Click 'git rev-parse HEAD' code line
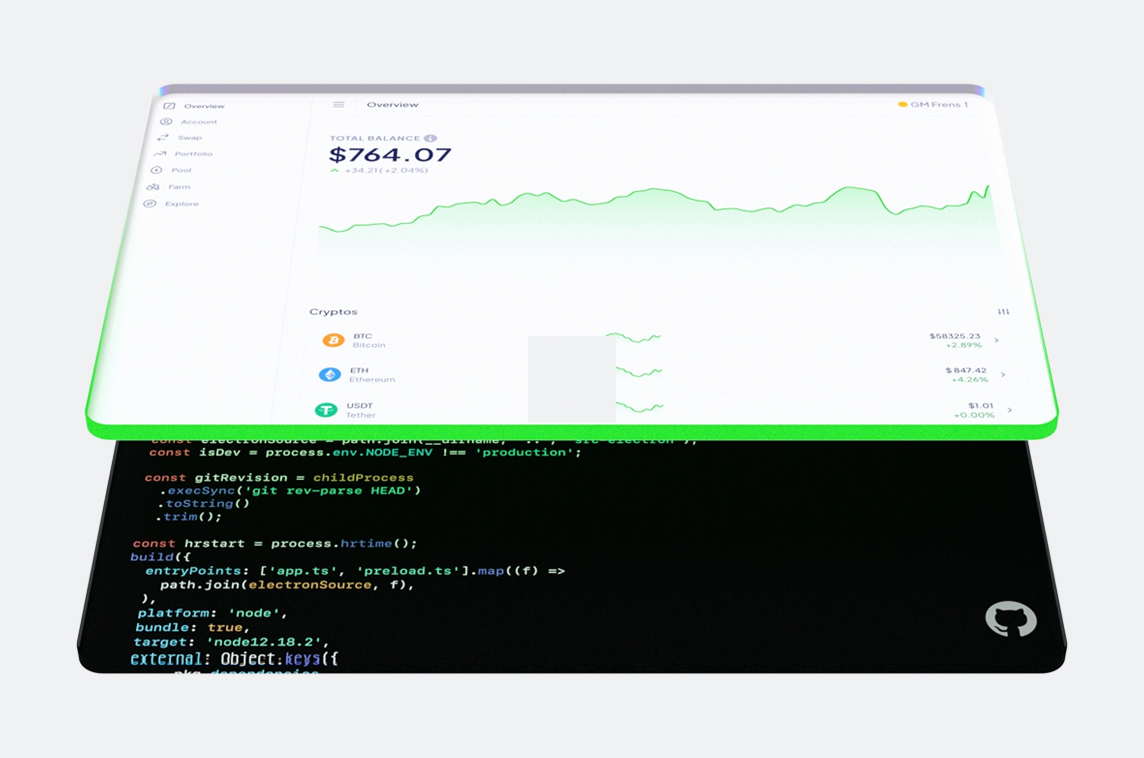Image resolution: width=1144 pixels, height=758 pixels. [290, 490]
